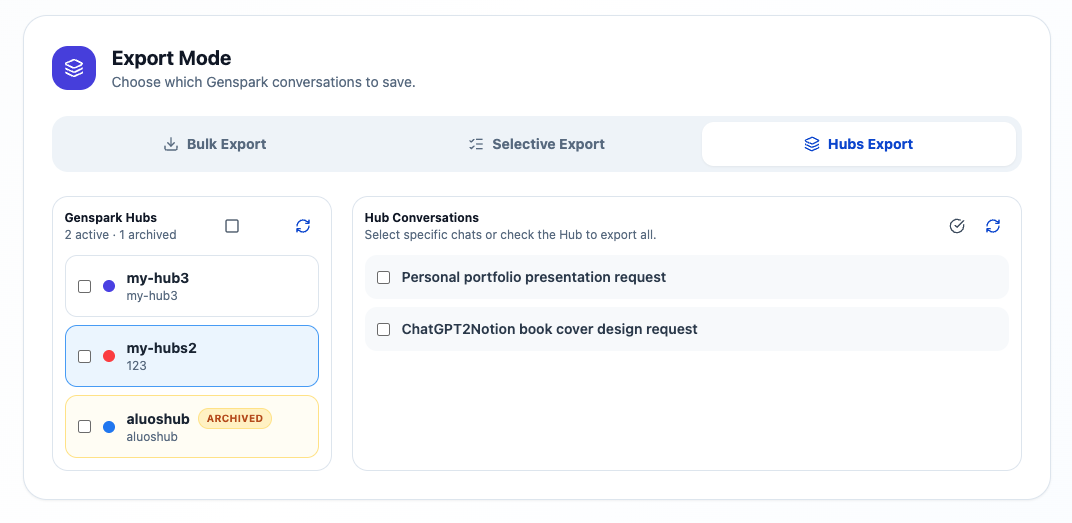1072x523 pixels.
Task: Click the Selective Export checklist icon
Action: tap(476, 144)
